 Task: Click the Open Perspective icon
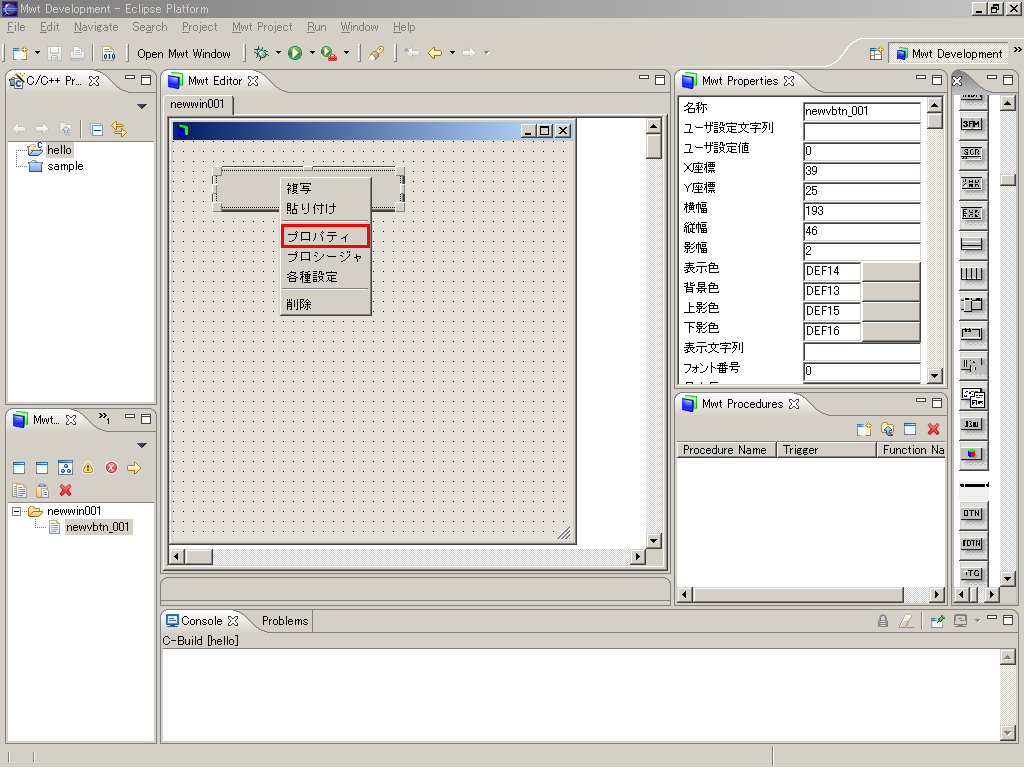(x=876, y=54)
